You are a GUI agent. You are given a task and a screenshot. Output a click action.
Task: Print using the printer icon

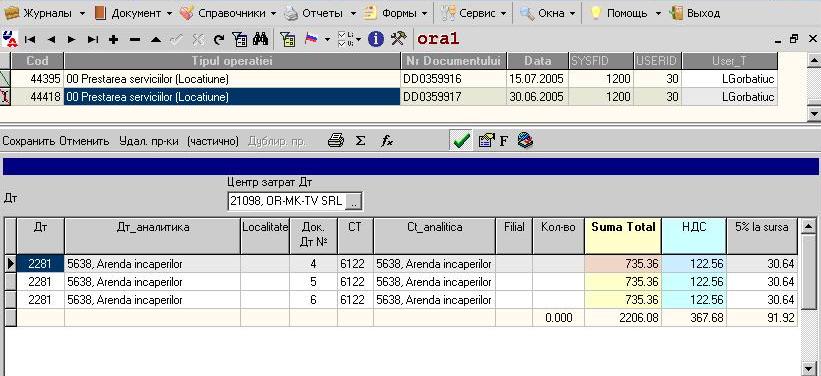click(336, 140)
